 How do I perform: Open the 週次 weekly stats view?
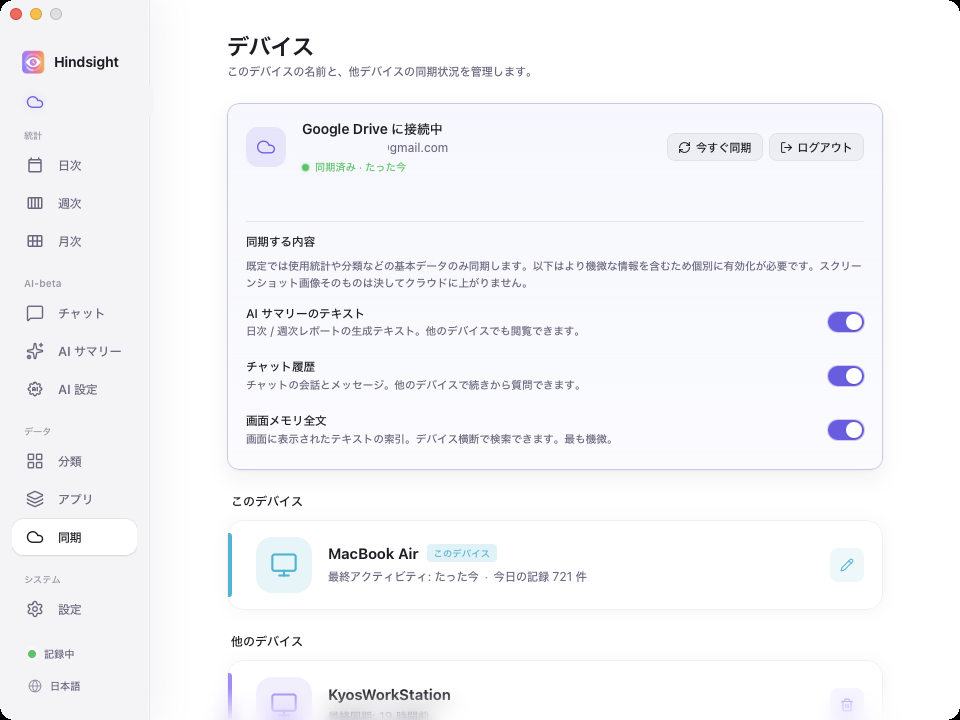(74, 203)
